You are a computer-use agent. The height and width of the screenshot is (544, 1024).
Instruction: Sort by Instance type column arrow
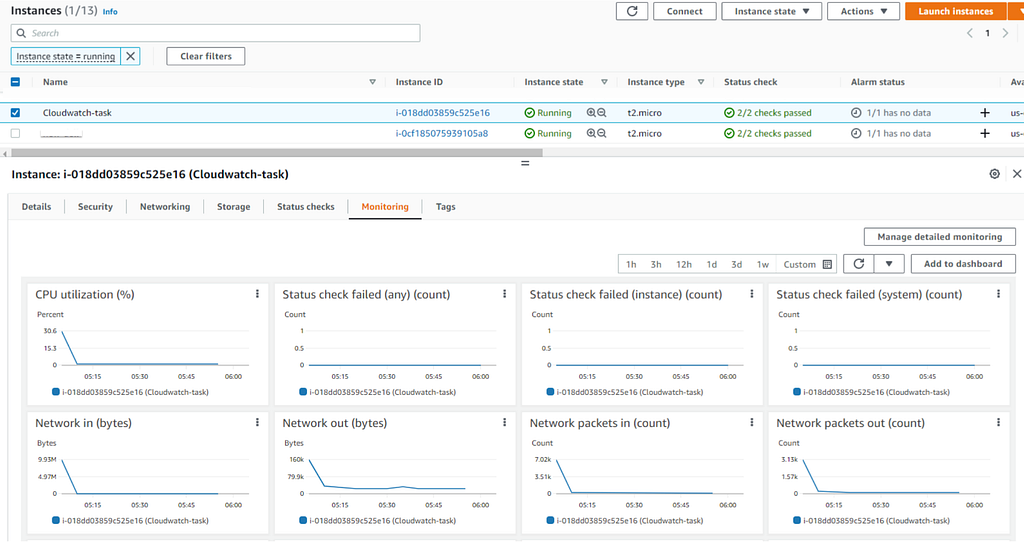click(701, 82)
